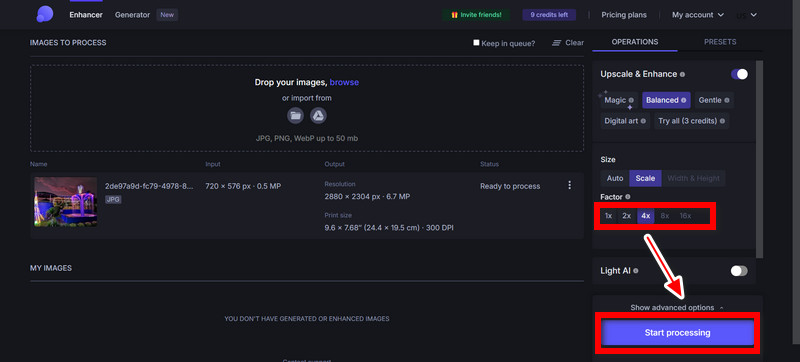The height and width of the screenshot is (362, 800).
Task: Turn off the Upscale & Enhance toggle
Action: click(x=739, y=74)
